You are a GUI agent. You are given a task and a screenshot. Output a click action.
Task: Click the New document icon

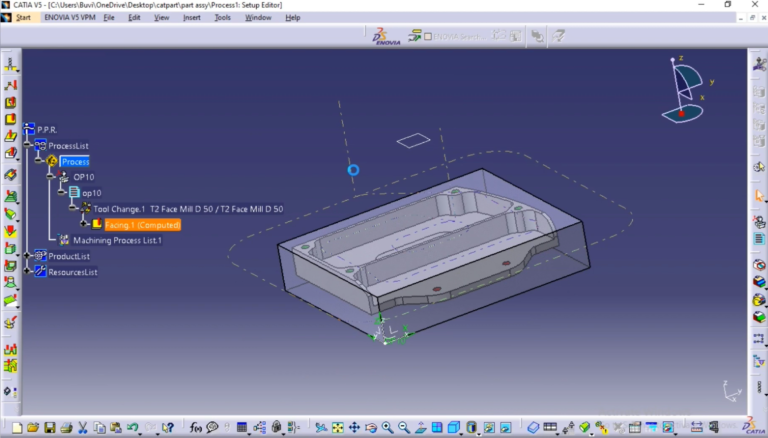click(17, 428)
